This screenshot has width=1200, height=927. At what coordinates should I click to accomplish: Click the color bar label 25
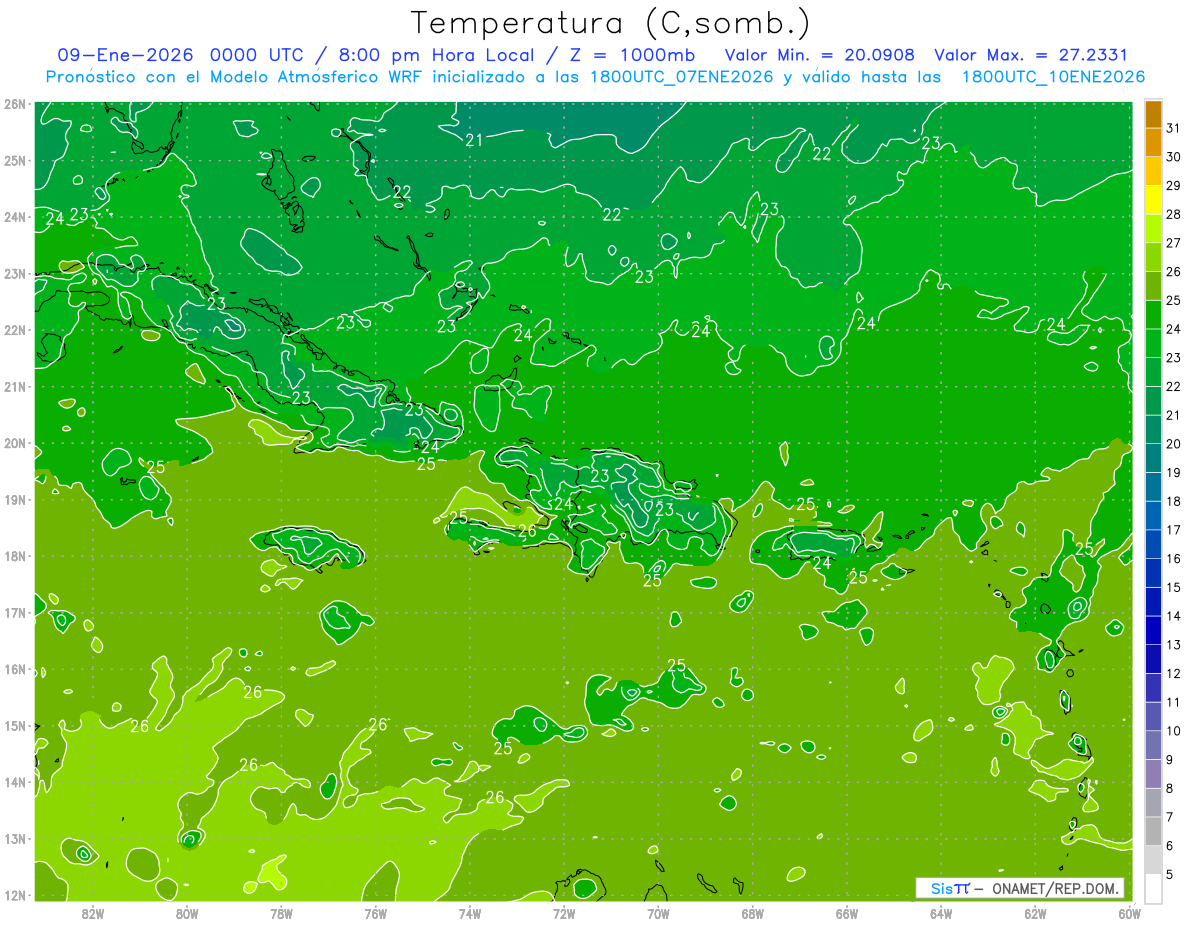(x=1173, y=300)
